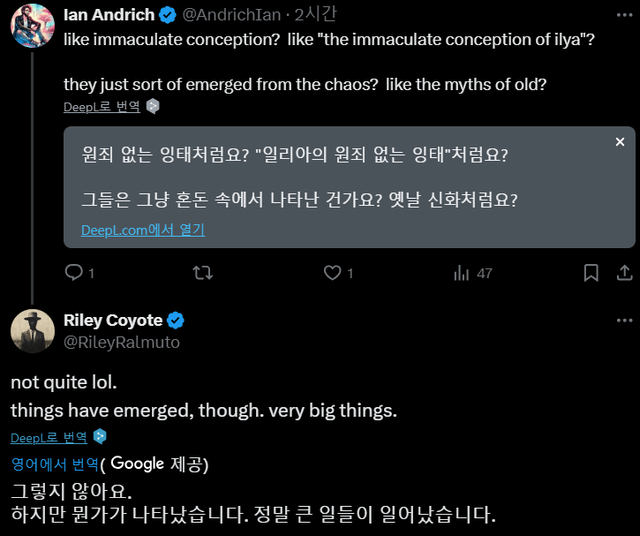Bookmark Ian Andrich's tweet
The height and width of the screenshot is (536, 640).
591,272
